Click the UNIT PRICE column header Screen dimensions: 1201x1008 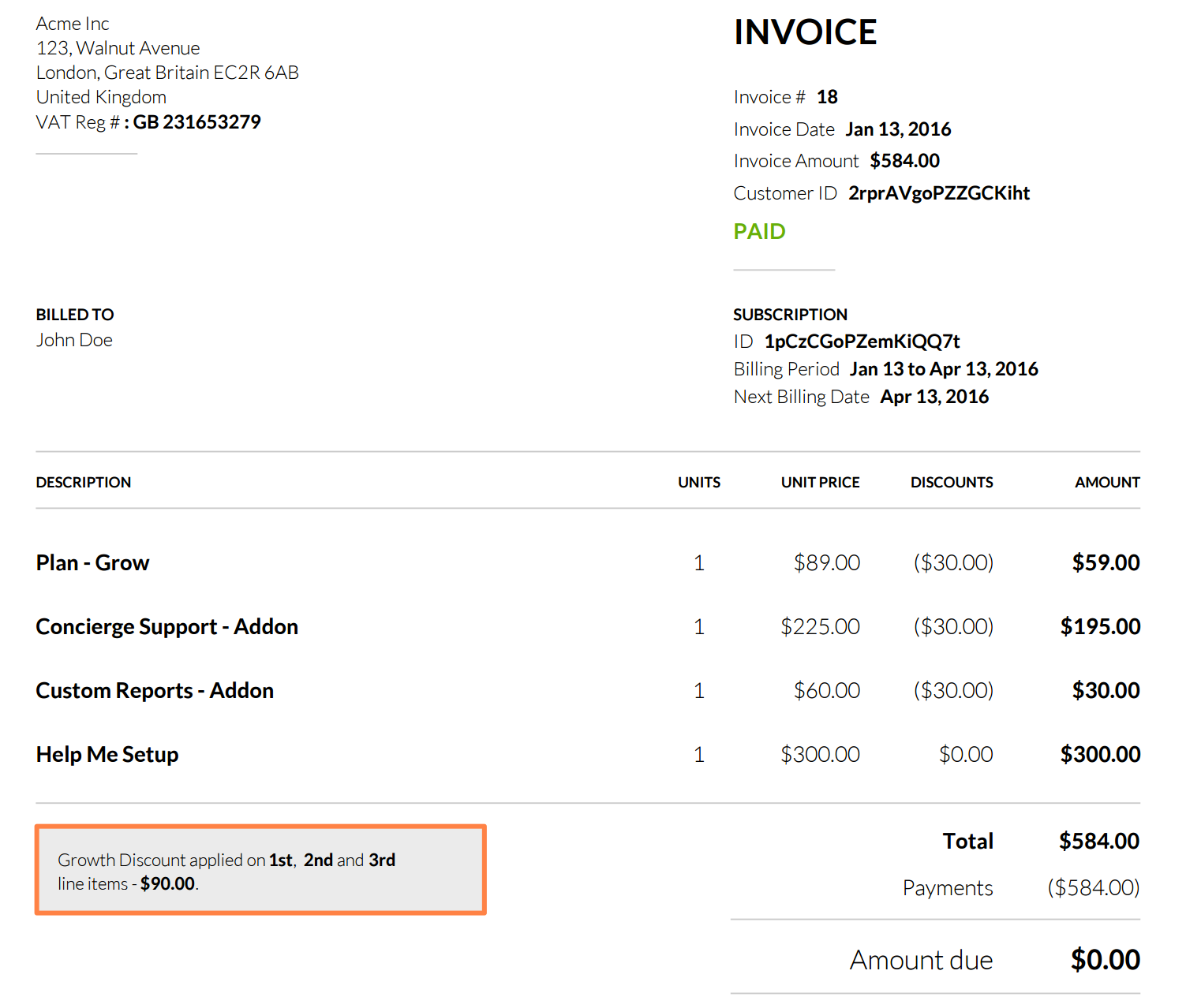click(820, 483)
